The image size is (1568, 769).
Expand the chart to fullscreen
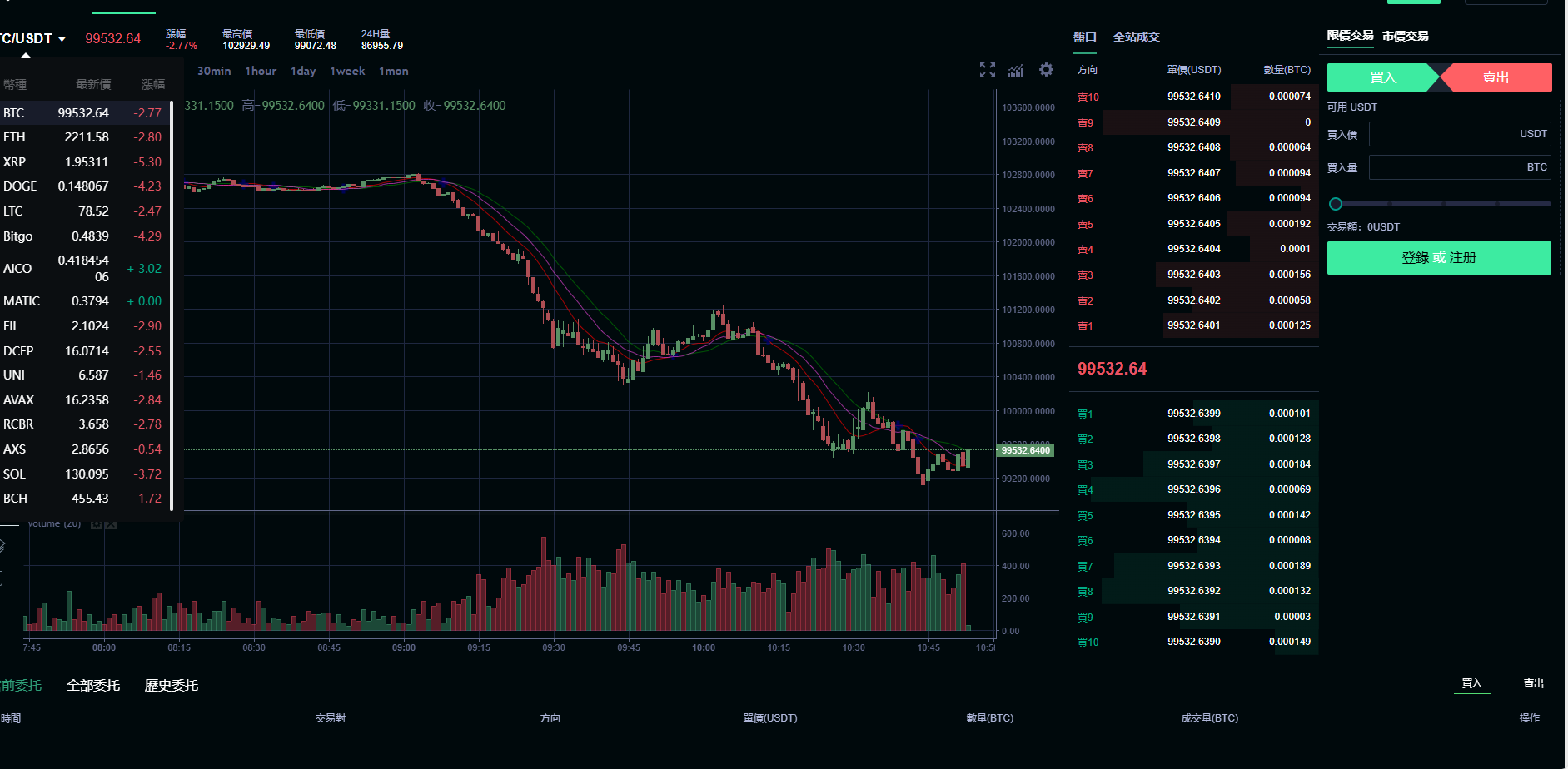pos(987,71)
